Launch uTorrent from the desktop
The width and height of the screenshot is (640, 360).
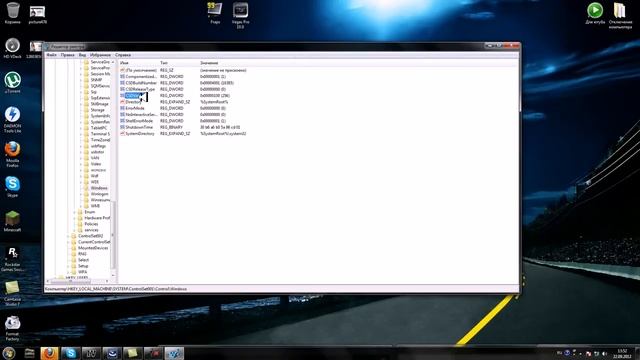coord(13,82)
